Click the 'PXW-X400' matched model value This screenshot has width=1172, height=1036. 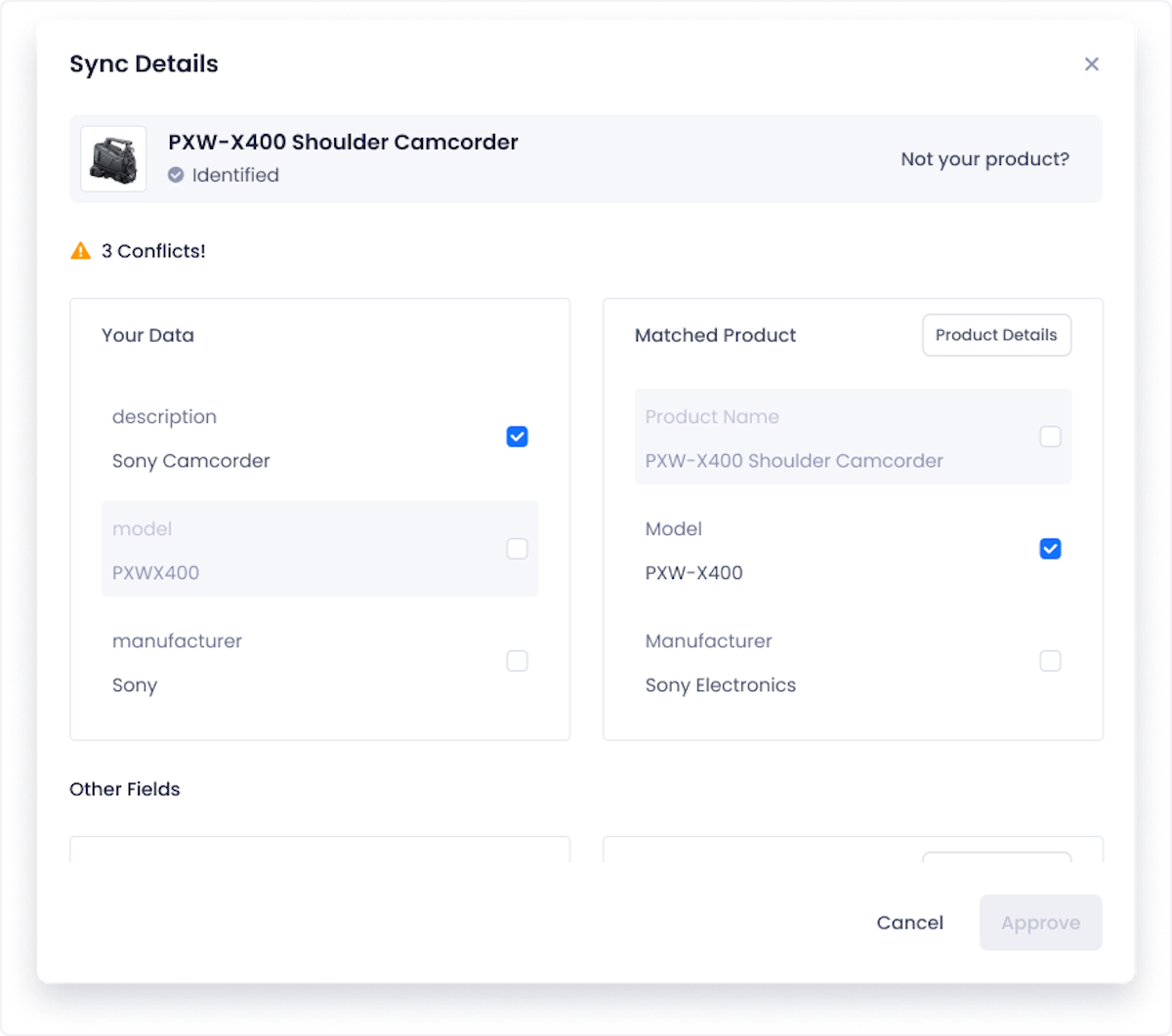[694, 573]
